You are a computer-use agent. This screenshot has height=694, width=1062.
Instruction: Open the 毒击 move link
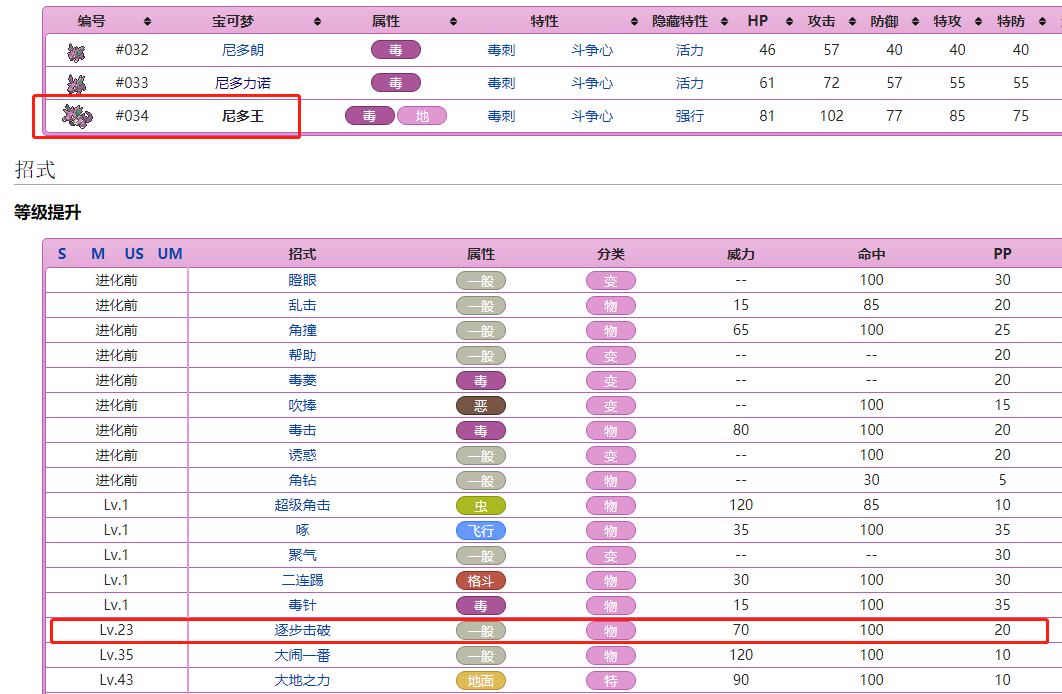coord(302,431)
